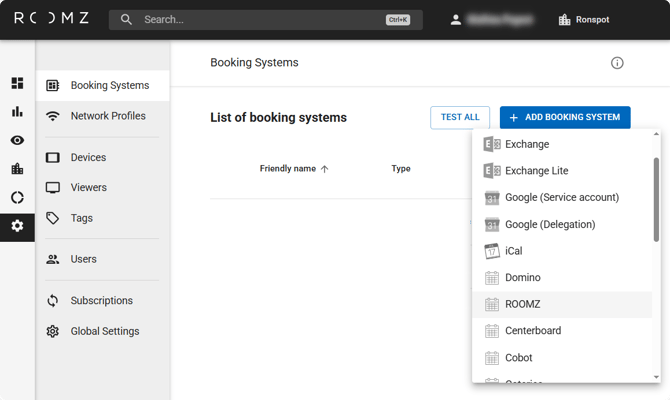Viewport: 670px width, 400px height.
Task: Open the info icon on Booking Systems
Action: [617, 63]
